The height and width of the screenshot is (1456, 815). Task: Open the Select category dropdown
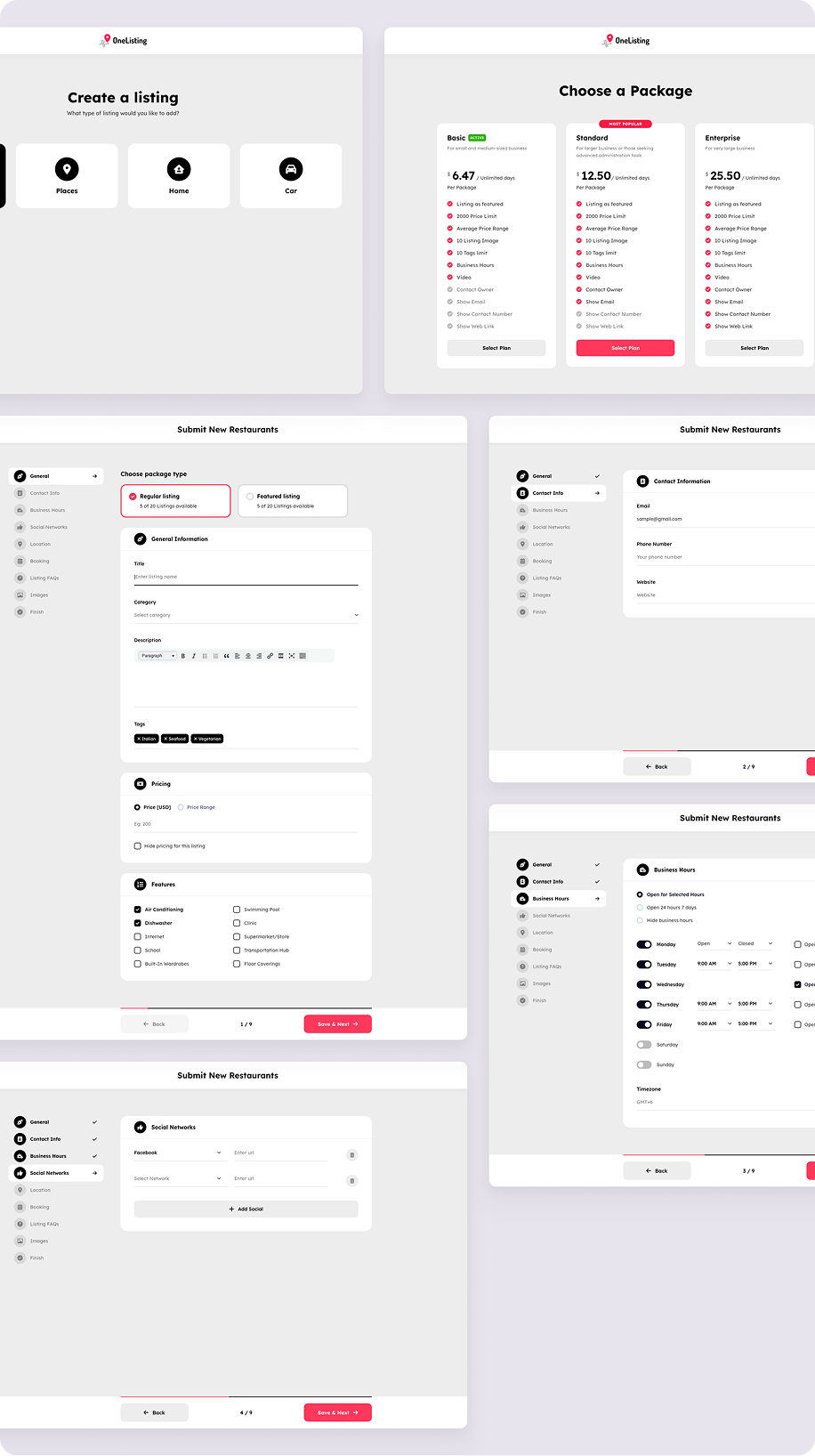pos(246,615)
